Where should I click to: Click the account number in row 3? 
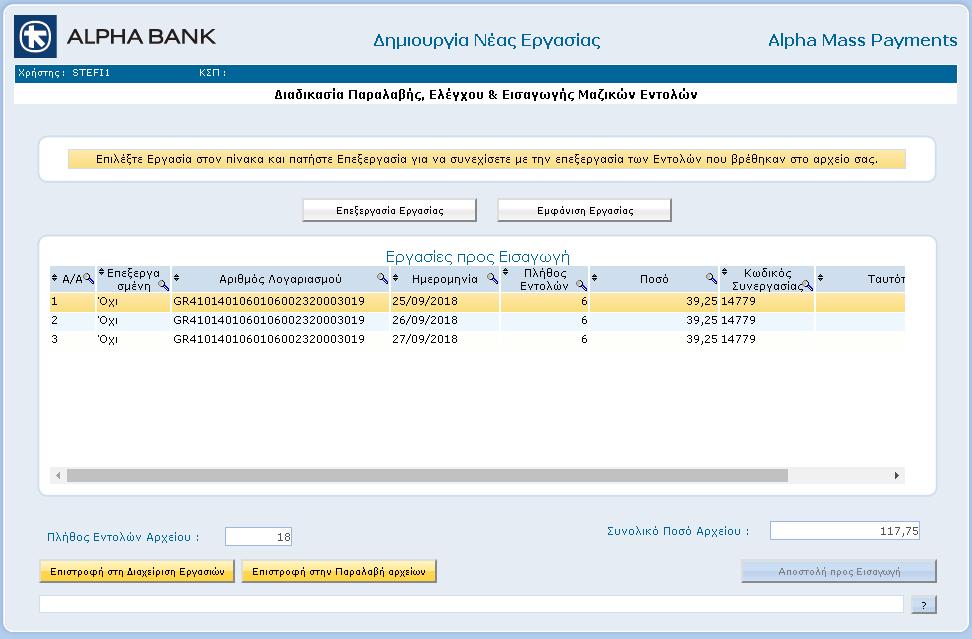(x=269, y=340)
